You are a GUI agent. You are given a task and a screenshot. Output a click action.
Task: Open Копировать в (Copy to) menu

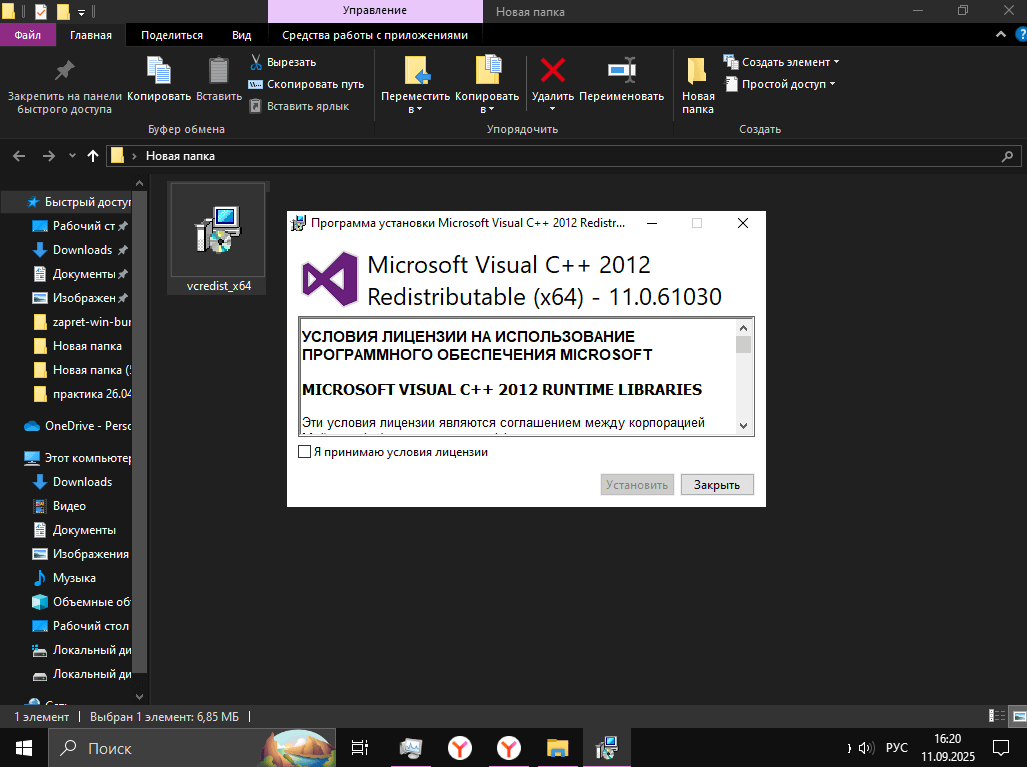pos(487,84)
